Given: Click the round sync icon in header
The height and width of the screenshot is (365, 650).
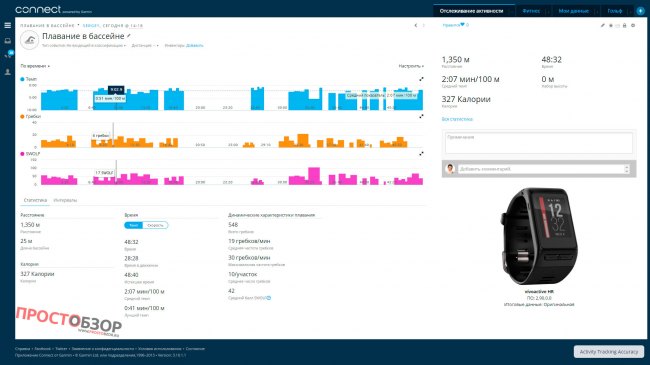Looking at the screenshot, I should (640, 11).
